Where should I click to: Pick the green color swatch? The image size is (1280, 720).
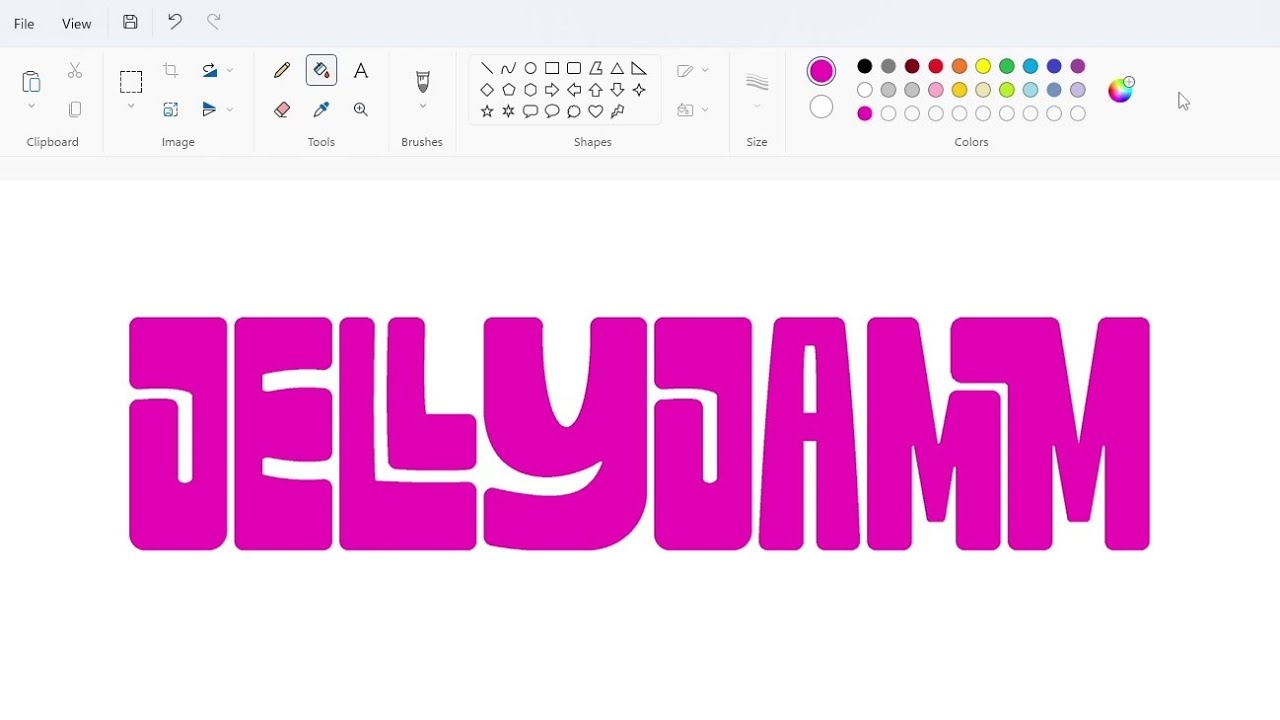tap(1007, 66)
